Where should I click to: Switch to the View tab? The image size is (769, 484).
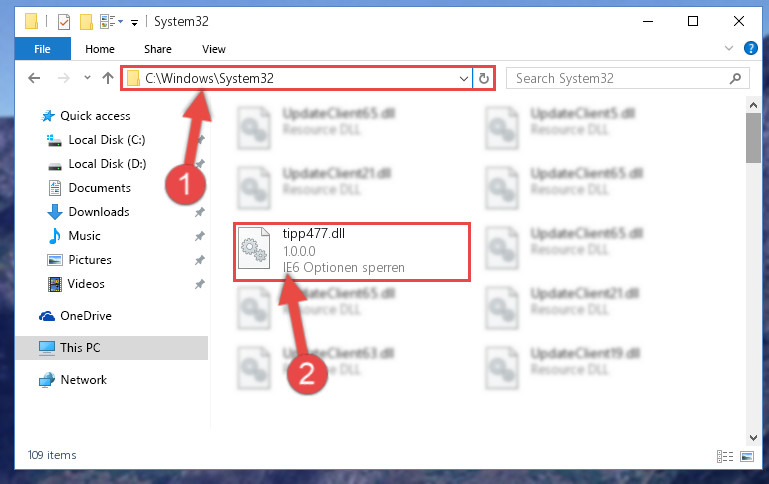click(x=214, y=49)
